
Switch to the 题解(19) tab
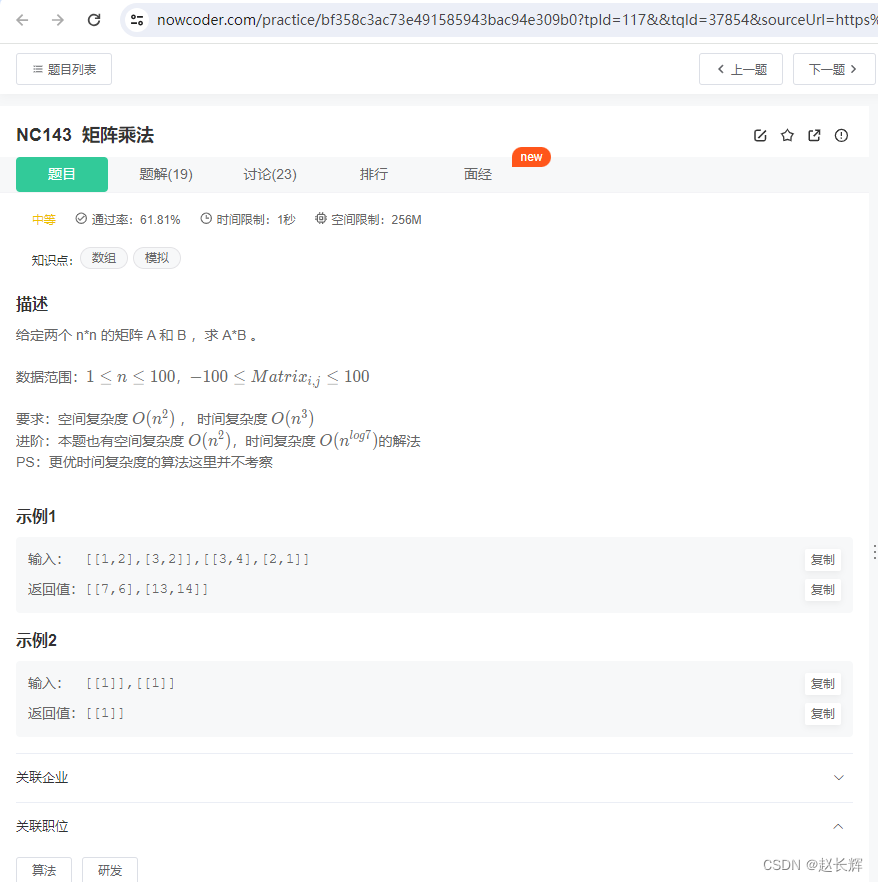(165, 174)
